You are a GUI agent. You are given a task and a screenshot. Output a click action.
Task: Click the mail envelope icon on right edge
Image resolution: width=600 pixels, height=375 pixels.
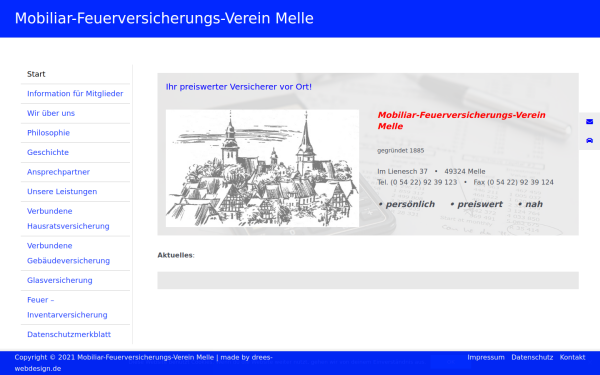coord(589,122)
